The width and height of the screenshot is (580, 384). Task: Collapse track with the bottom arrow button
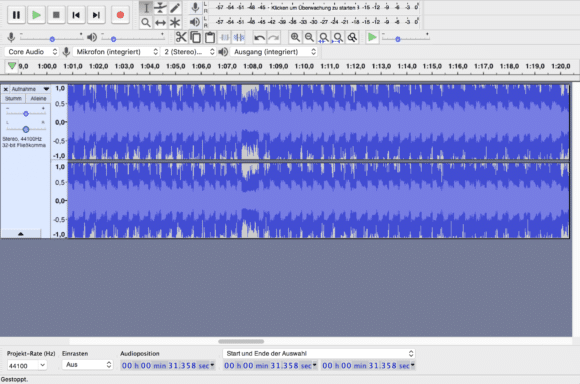click(x=21, y=234)
